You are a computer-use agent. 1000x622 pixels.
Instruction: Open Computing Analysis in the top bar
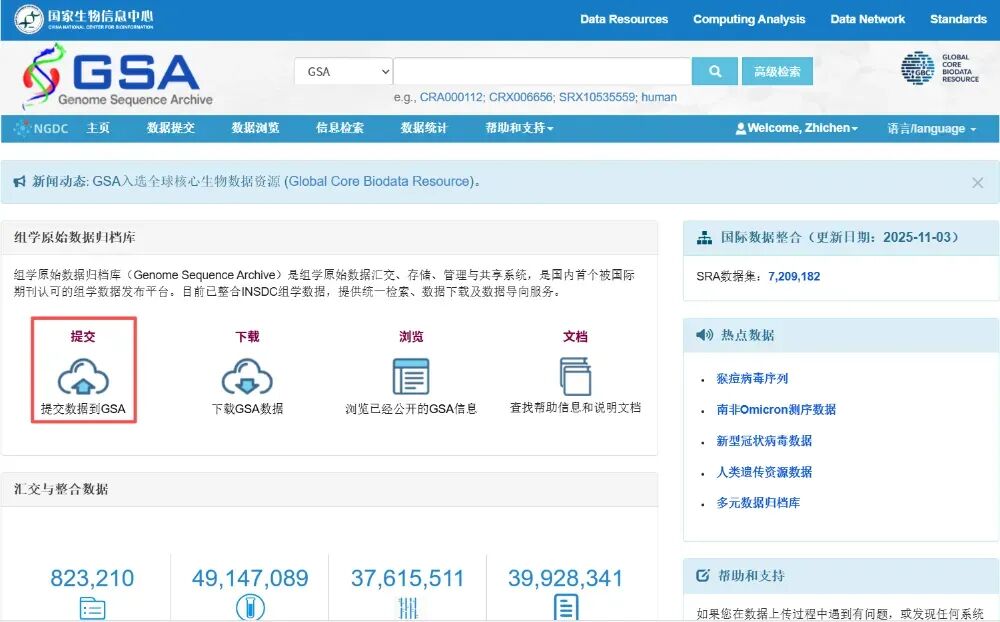tap(749, 19)
